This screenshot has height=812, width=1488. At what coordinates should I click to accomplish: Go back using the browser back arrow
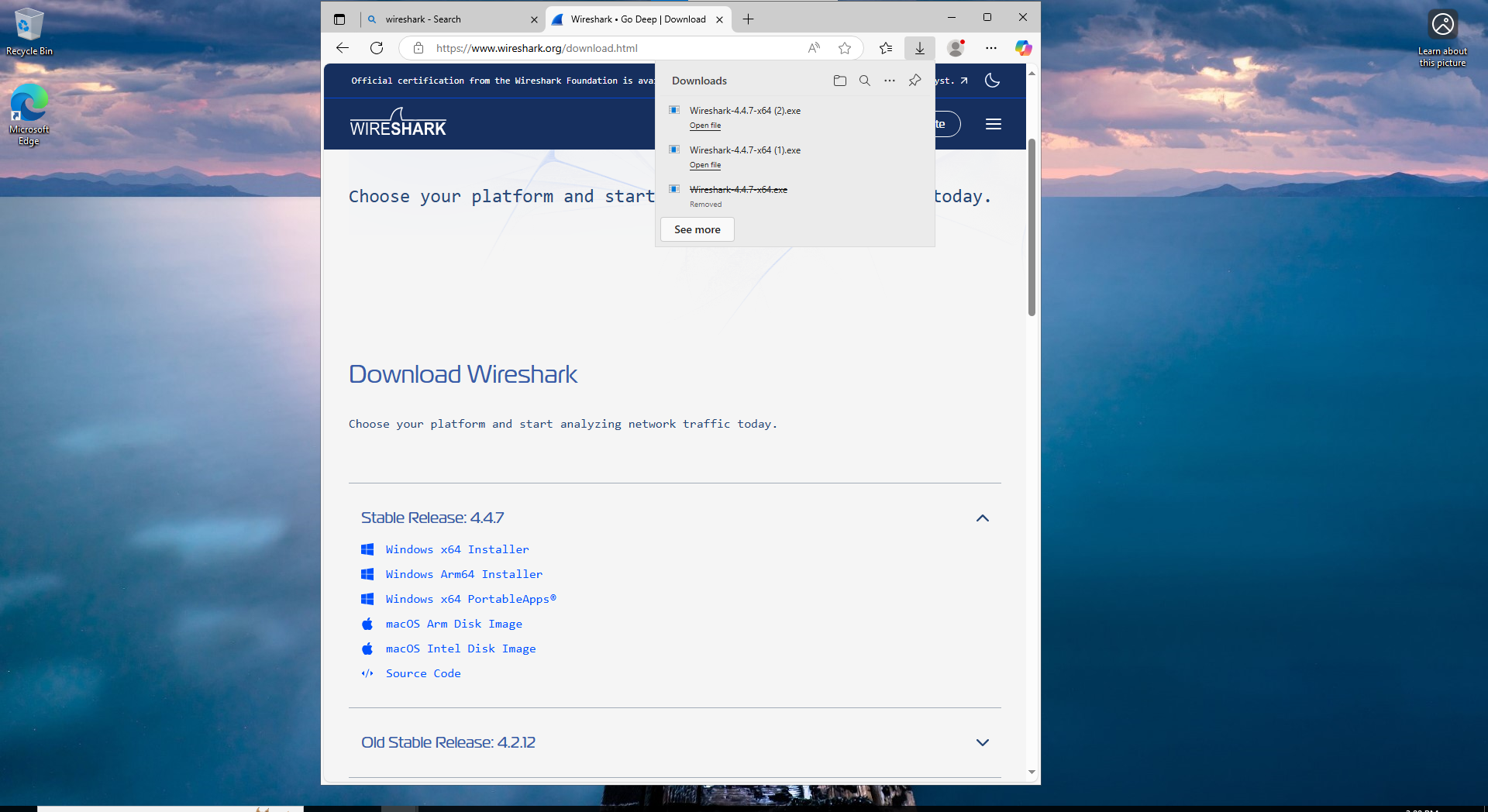coord(343,48)
